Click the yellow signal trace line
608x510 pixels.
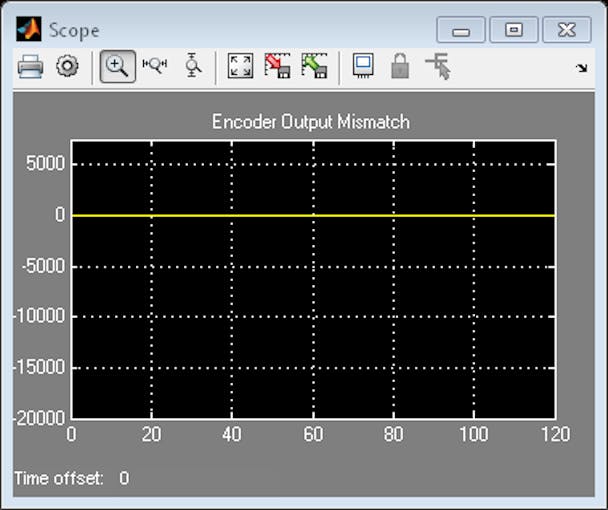pos(313,215)
